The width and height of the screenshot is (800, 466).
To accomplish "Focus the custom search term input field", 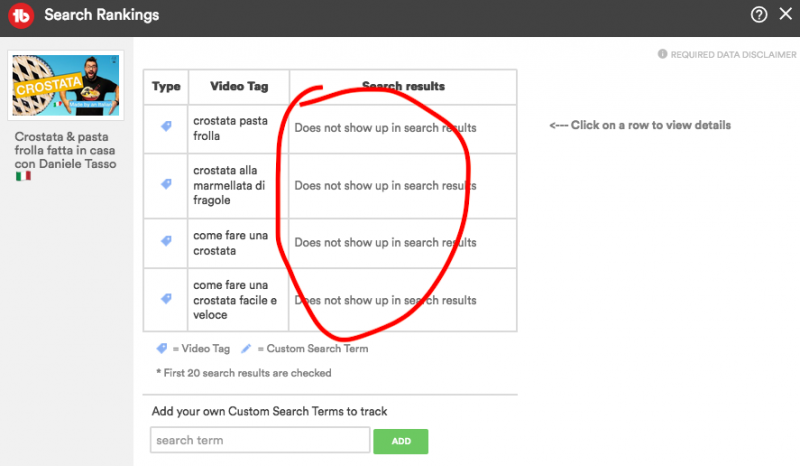I will [260, 440].
